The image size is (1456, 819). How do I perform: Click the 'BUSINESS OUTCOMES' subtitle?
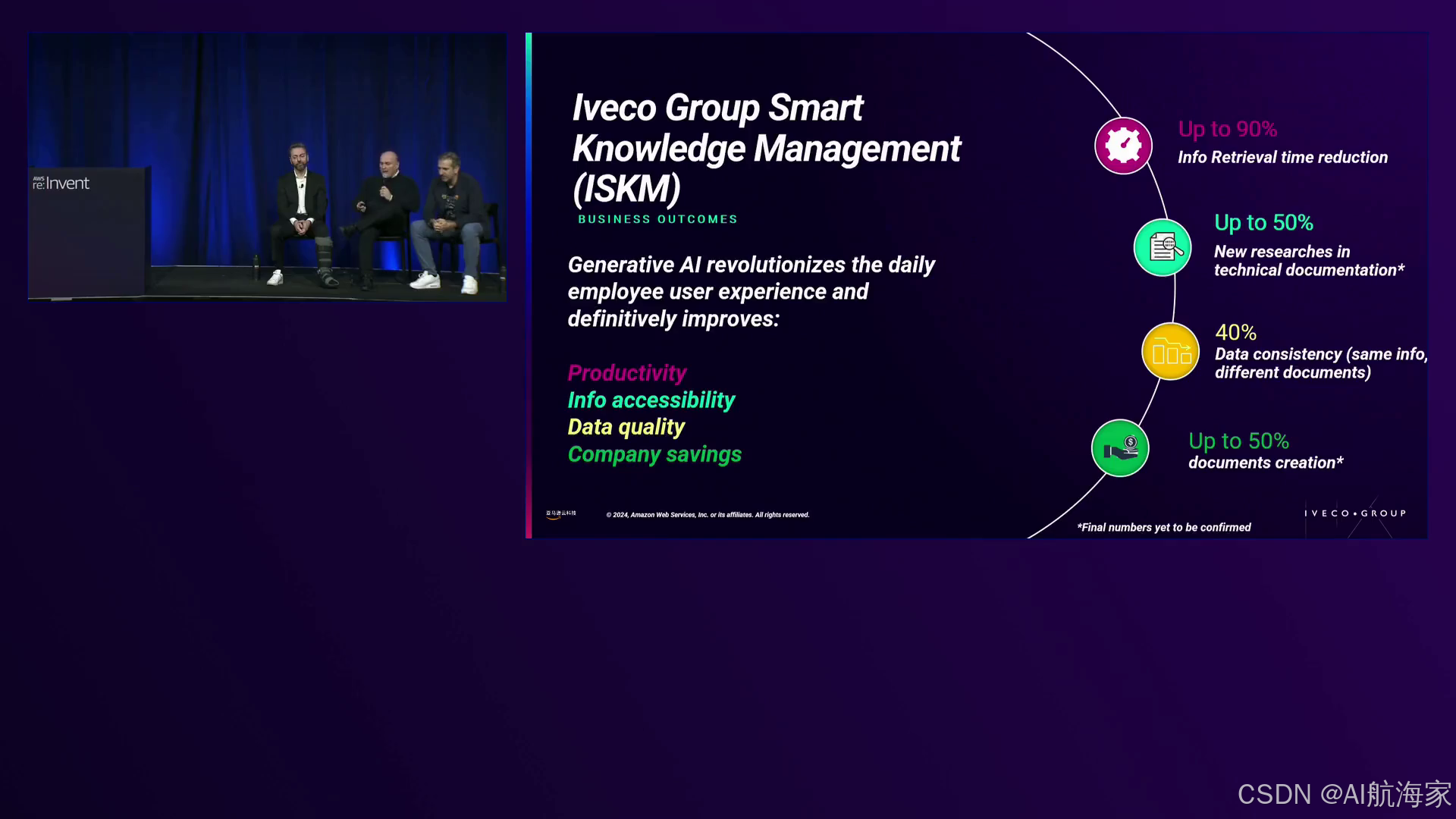point(657,219)
